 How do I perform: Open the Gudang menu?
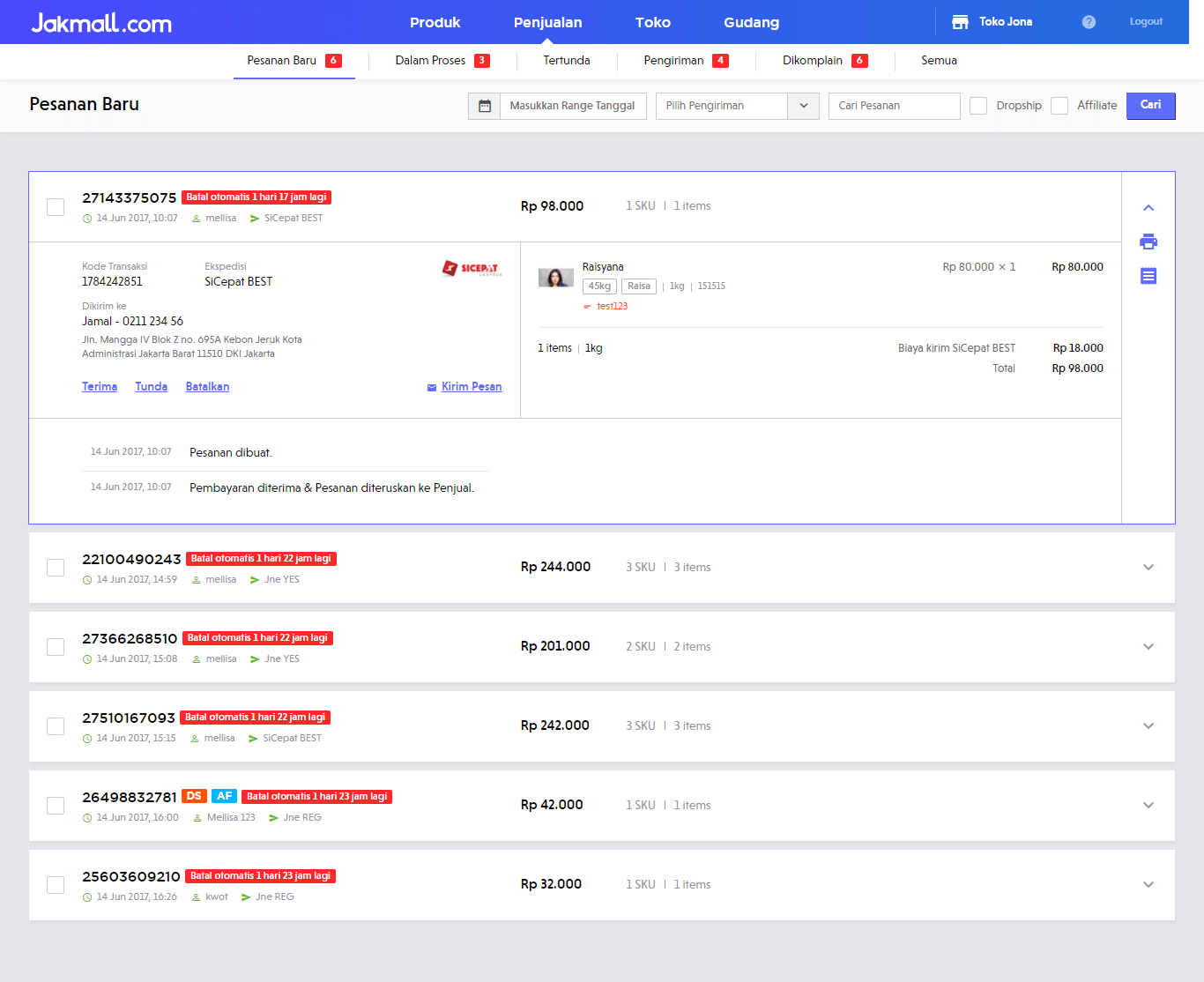(x=752, y=23)
